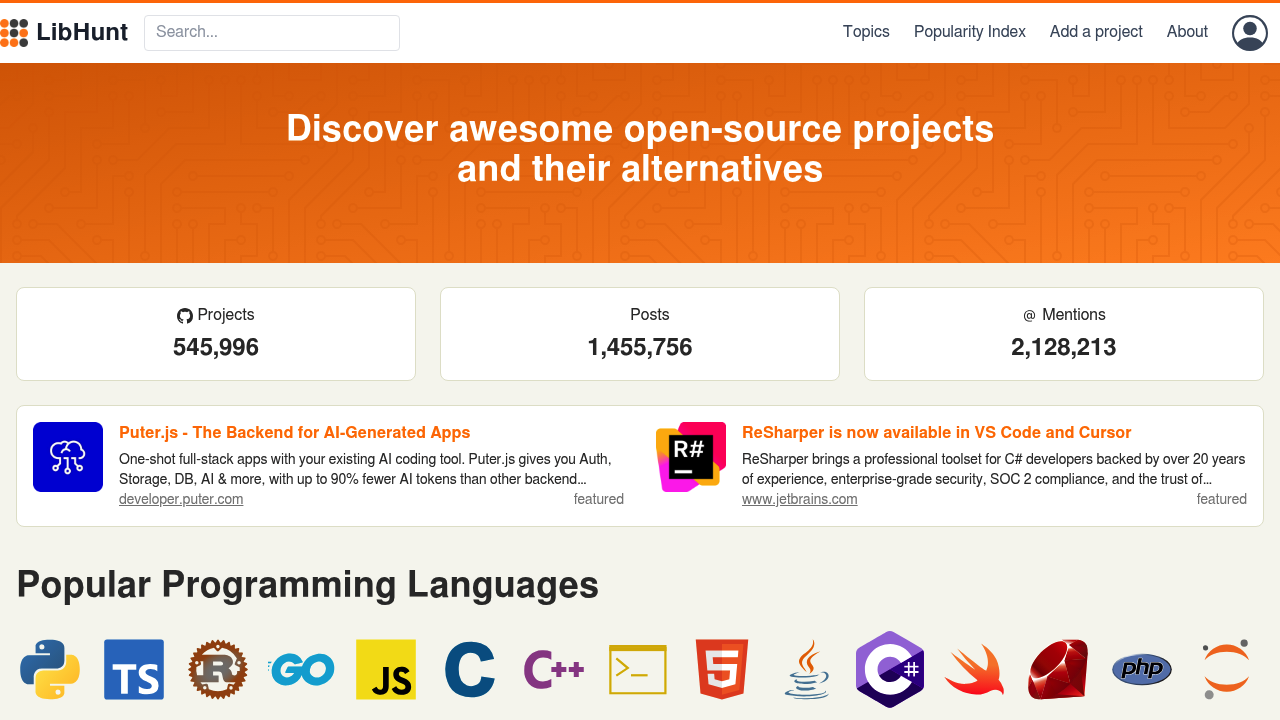1280x720 pixels.
Task: Focus the Search input field
Action: (272, 32)
